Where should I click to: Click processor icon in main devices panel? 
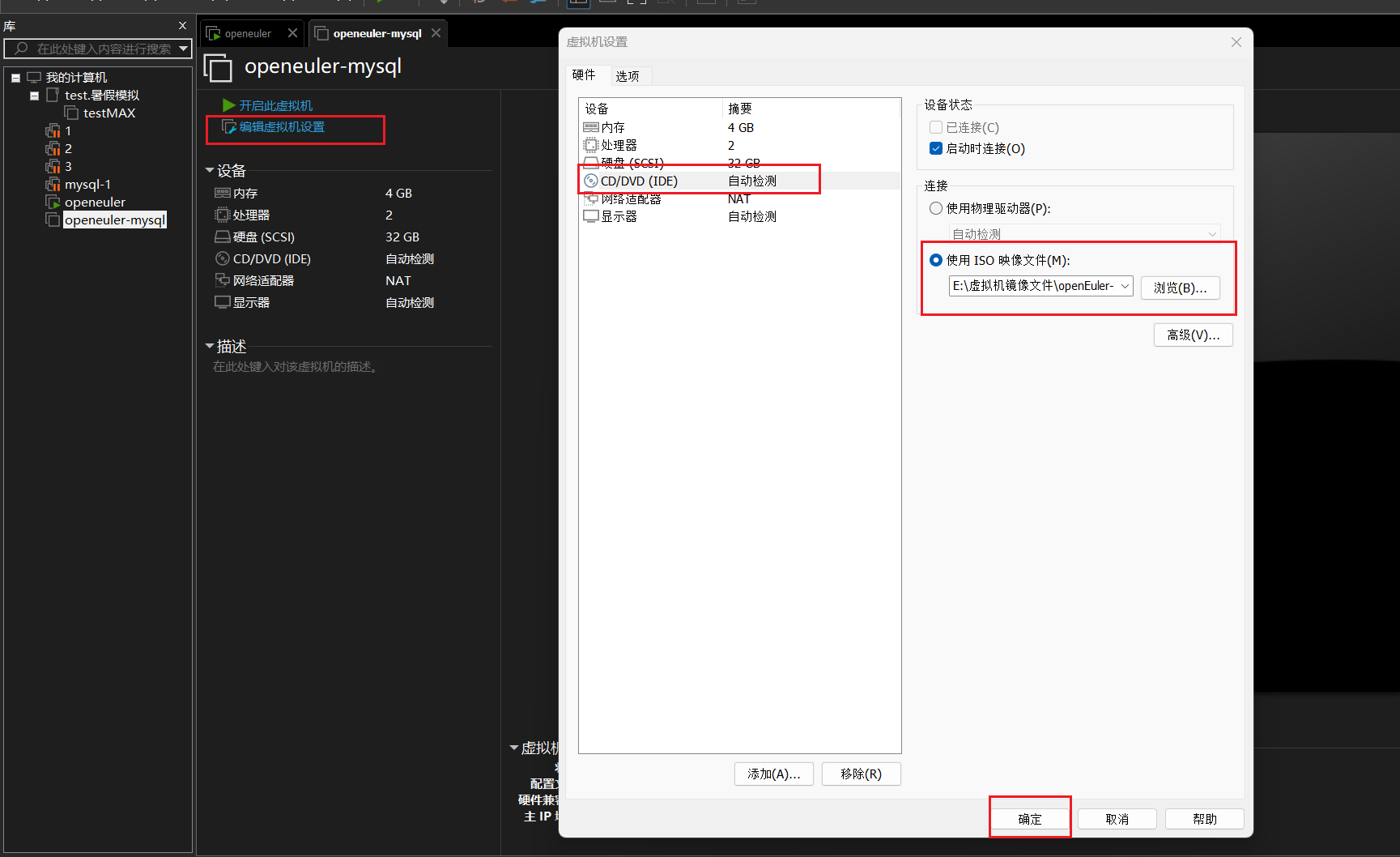[x=223, y=215]
